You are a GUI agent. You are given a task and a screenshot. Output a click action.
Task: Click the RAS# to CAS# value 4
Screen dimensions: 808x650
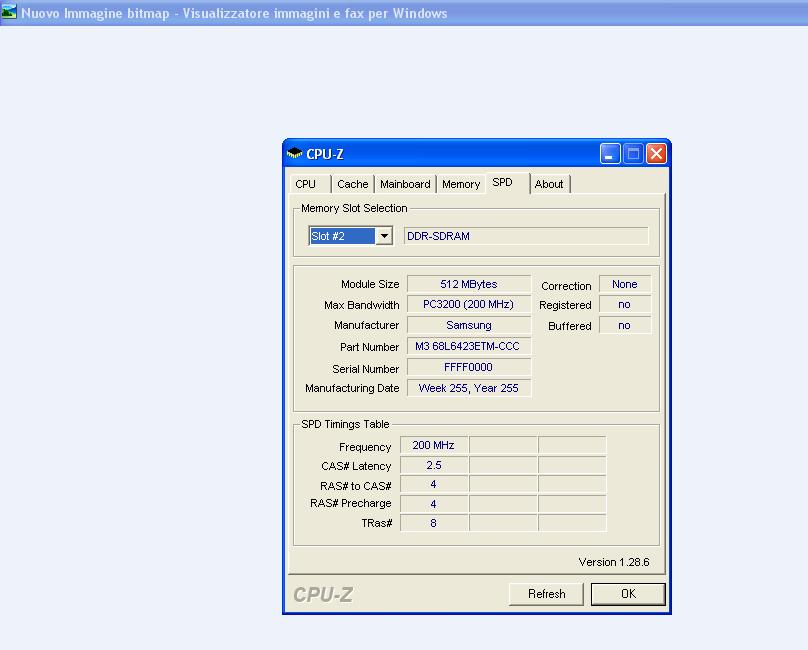pyautogui.click(x=433, y=484)
